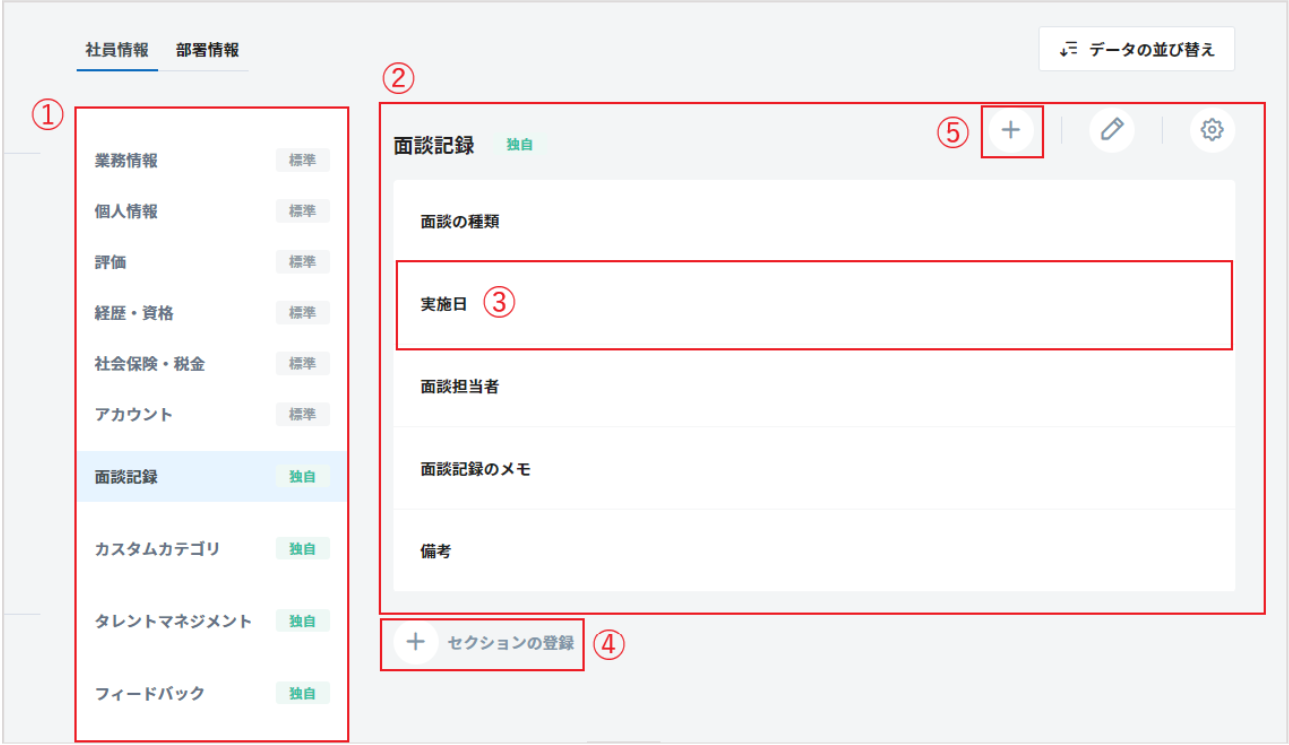The height and width of the screenshot is (745, 1289).
Task: Open the 評価 category
Action: click(110, 262)
